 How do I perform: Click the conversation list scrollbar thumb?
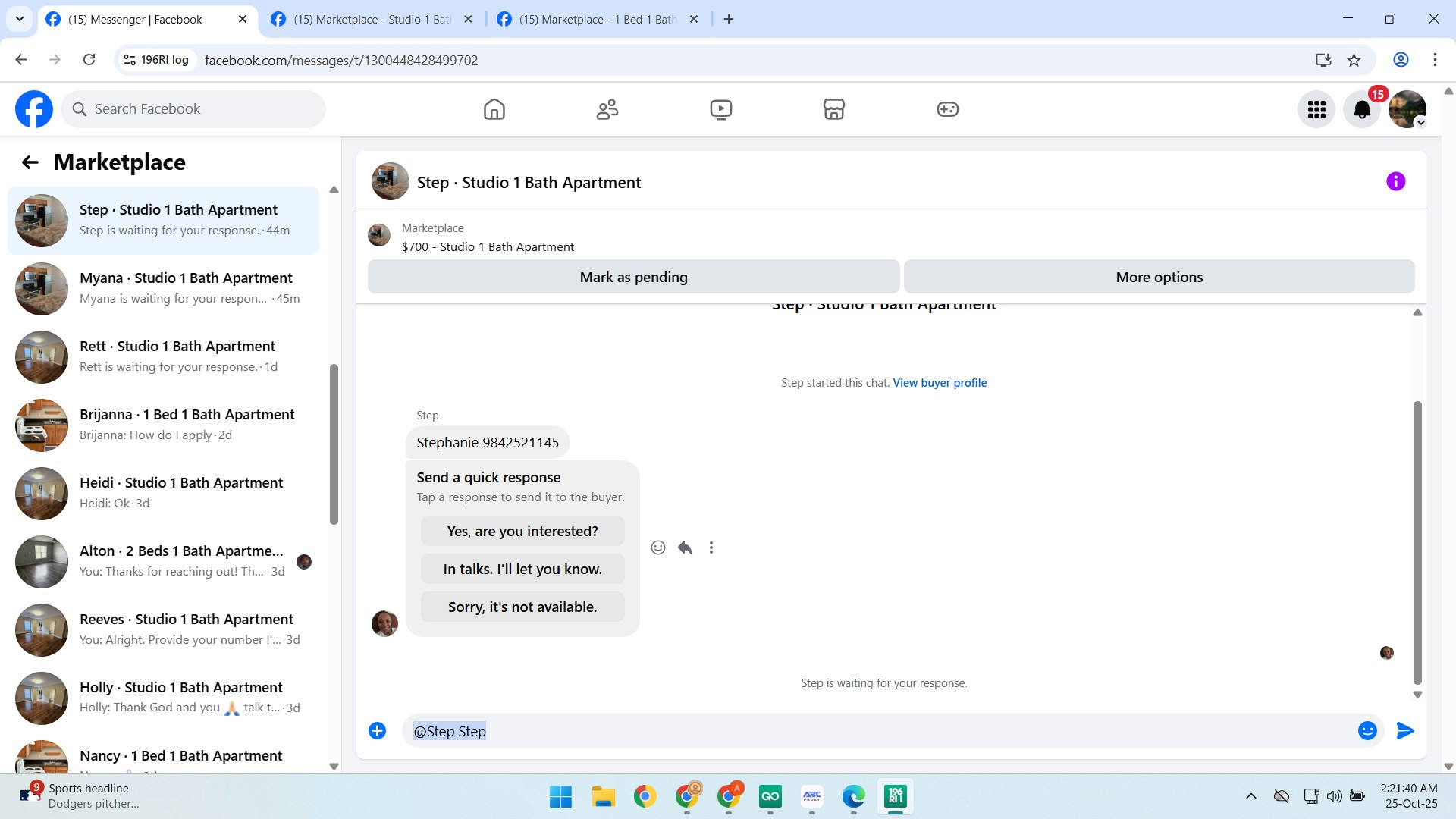pyautogui.click(x=334, y=444)
